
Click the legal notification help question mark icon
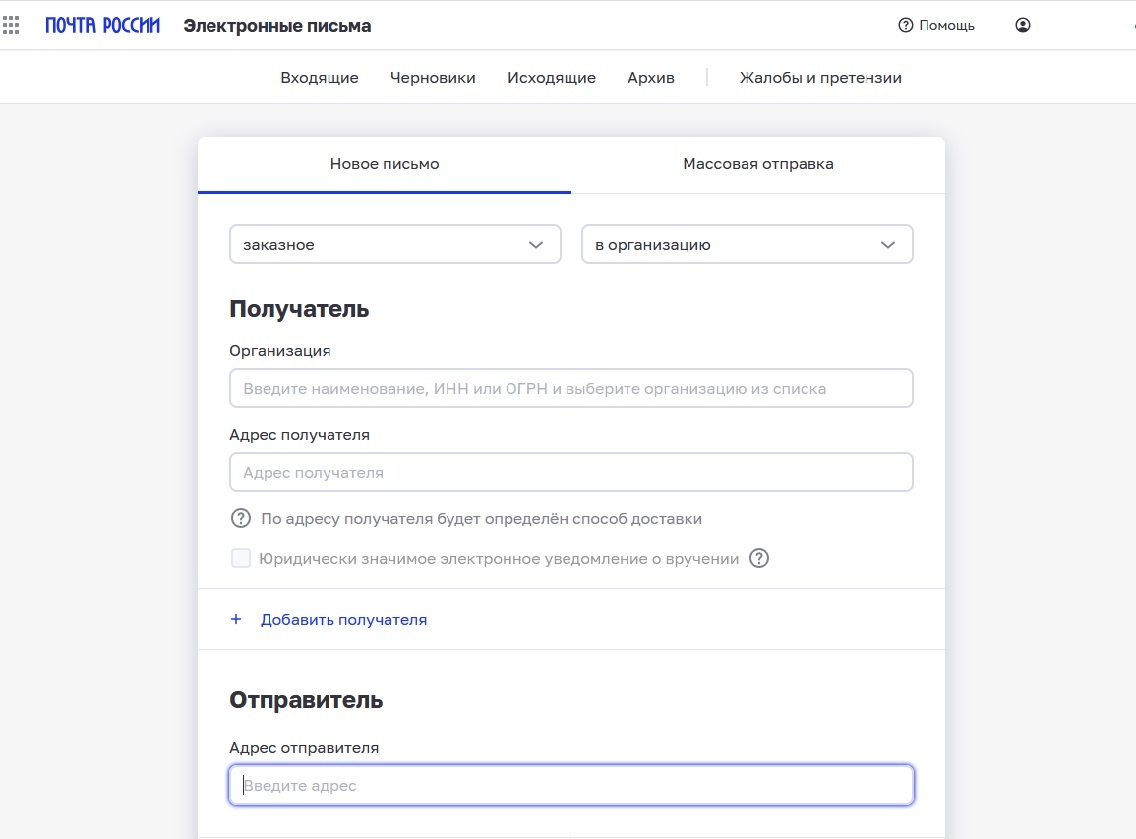(759, 558)
